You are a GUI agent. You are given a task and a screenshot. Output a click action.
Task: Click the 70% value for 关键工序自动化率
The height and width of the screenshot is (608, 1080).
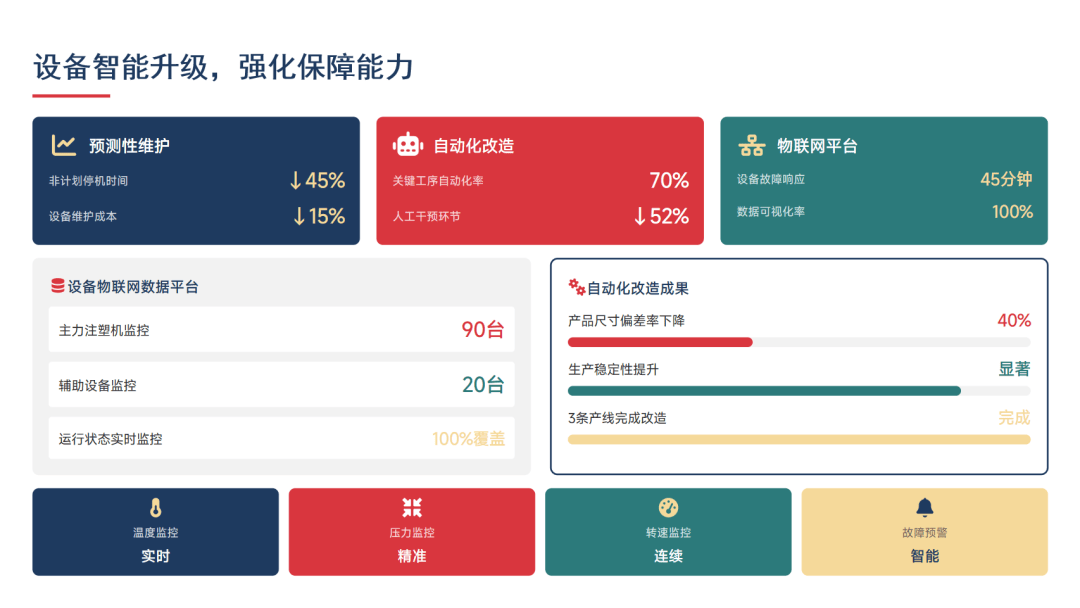(668, 181)
